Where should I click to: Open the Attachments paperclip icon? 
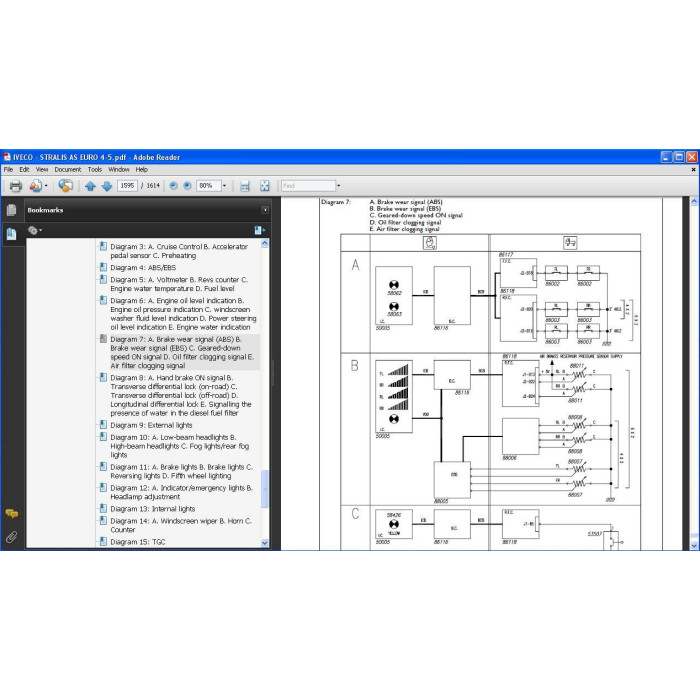point(12,537)
